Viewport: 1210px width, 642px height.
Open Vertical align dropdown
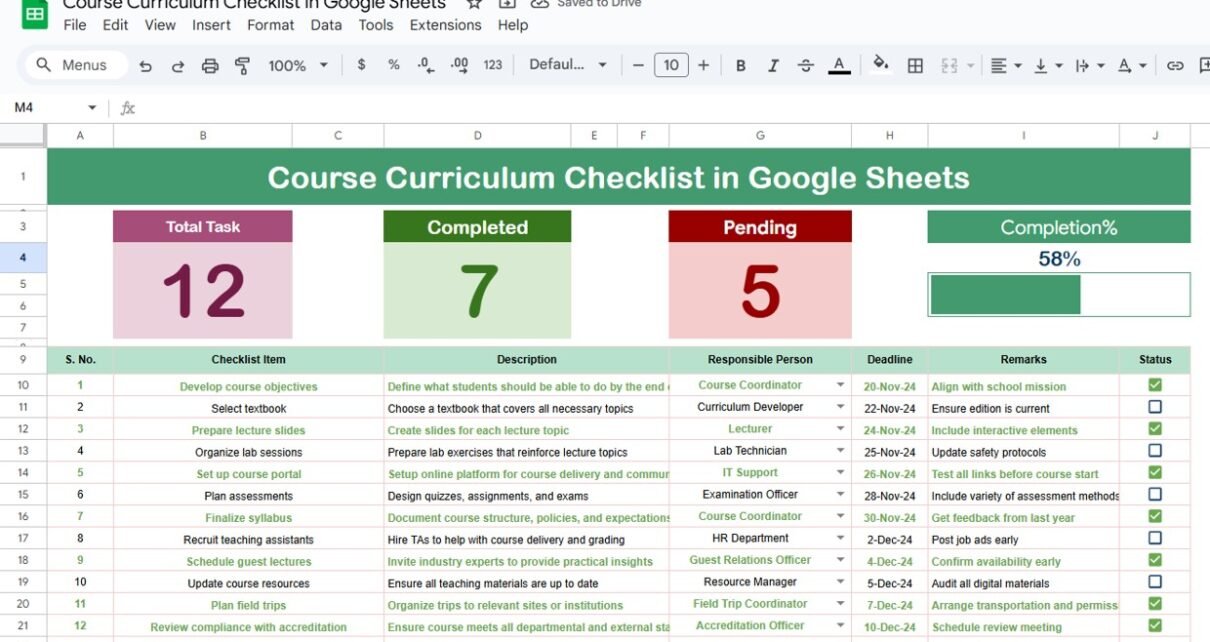point(1047,66)
